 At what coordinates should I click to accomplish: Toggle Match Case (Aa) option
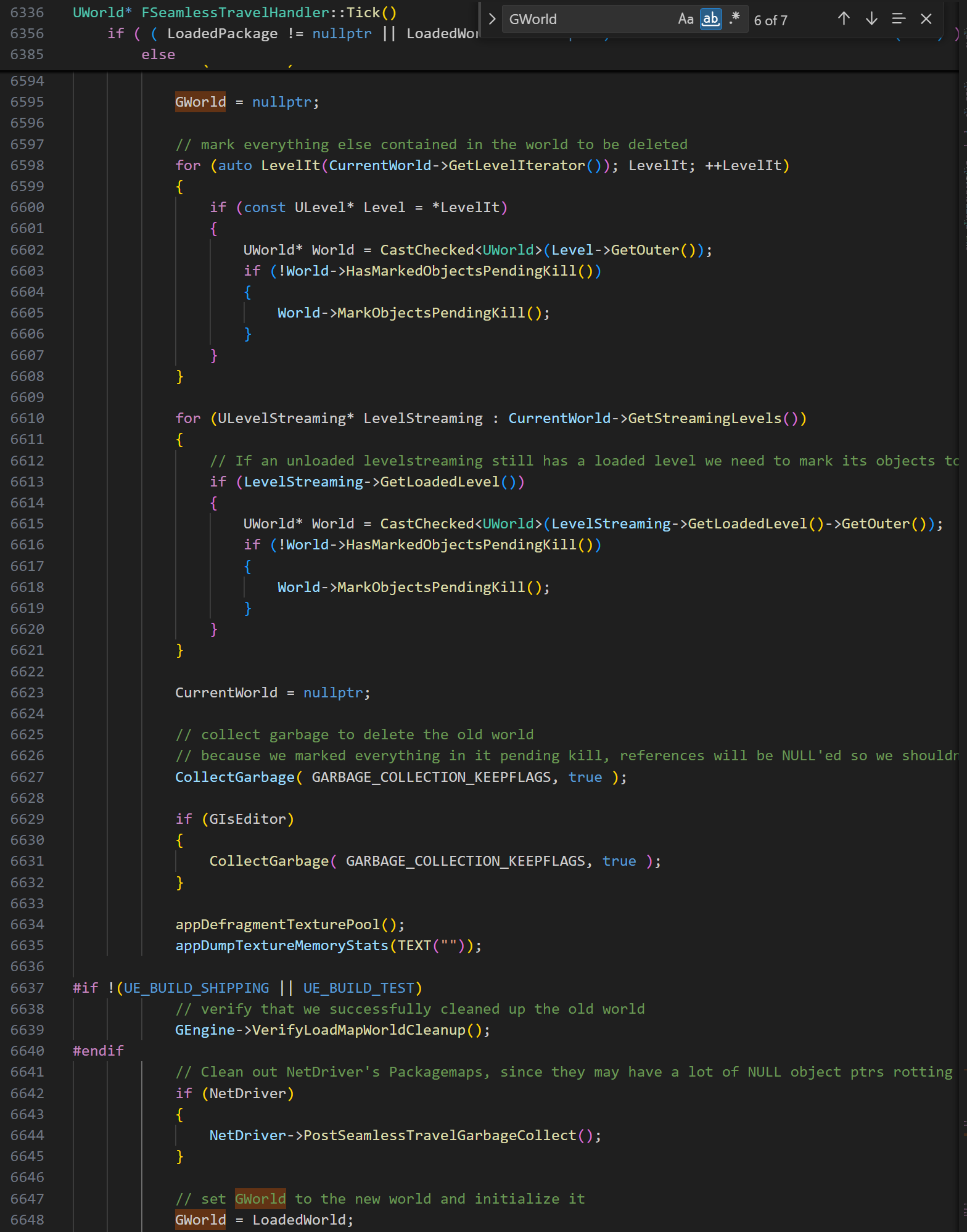(685, 19)
